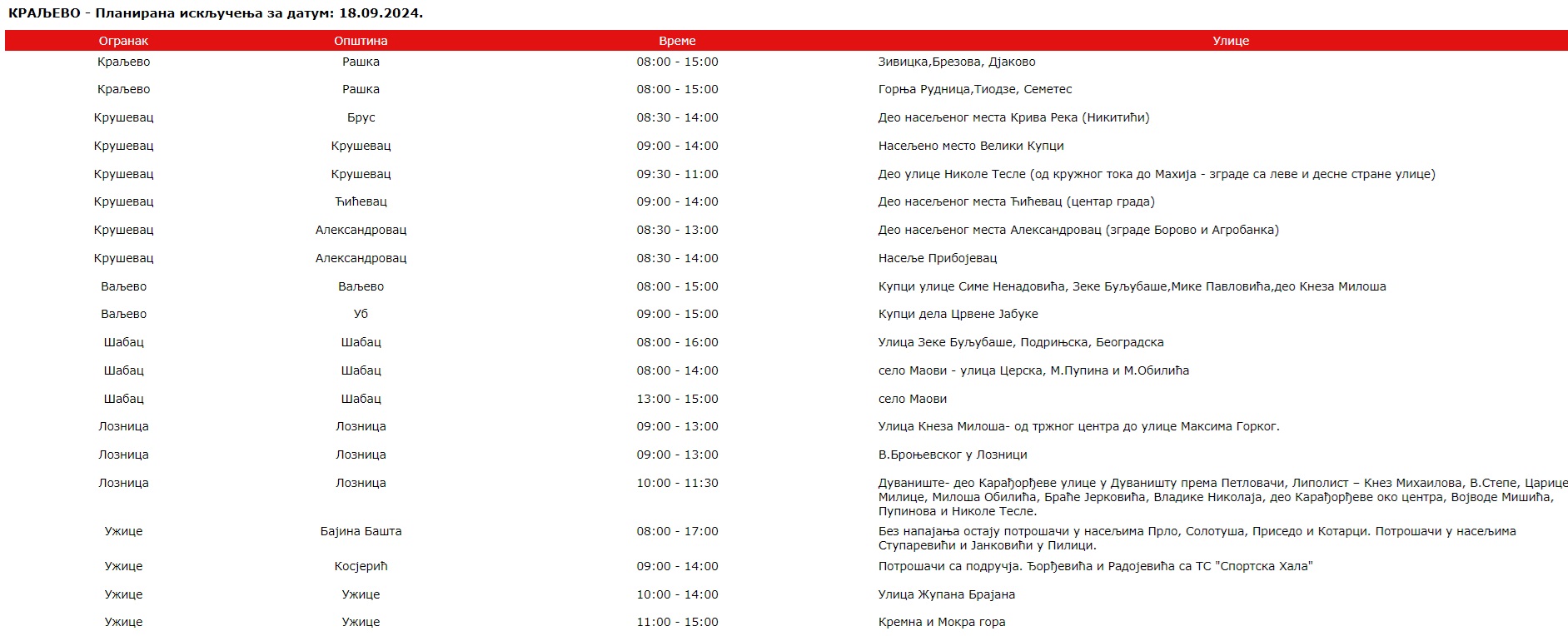Select the Уб municipality cell
1568x636 pixels.
point(361,314)
